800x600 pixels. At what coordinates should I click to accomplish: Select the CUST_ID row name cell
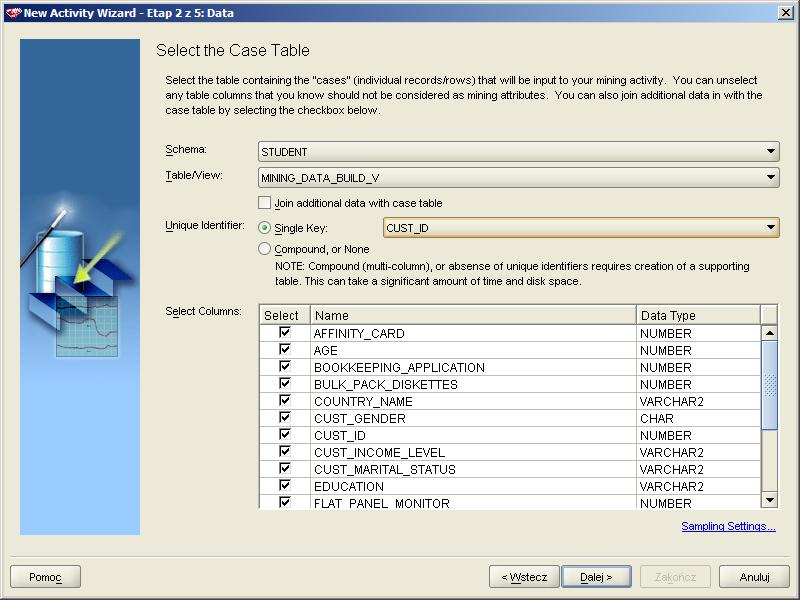pyautogui.click(x=473, y=435)
